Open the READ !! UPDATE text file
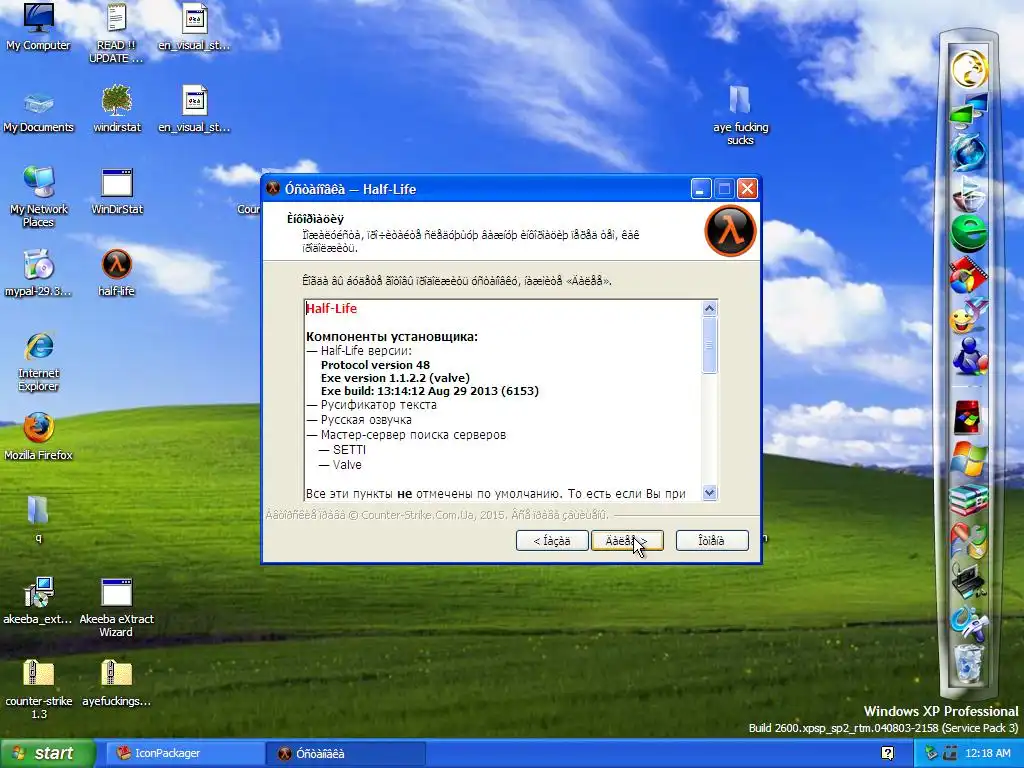Viewport: 1024px width, 768px height. (116, 31)
